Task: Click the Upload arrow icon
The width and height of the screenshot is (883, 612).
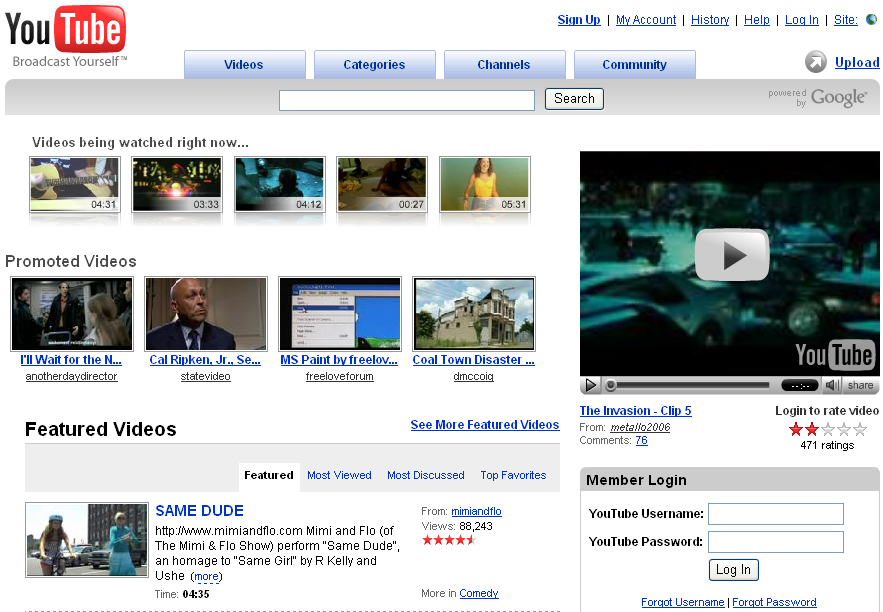Action: (815, 62)
